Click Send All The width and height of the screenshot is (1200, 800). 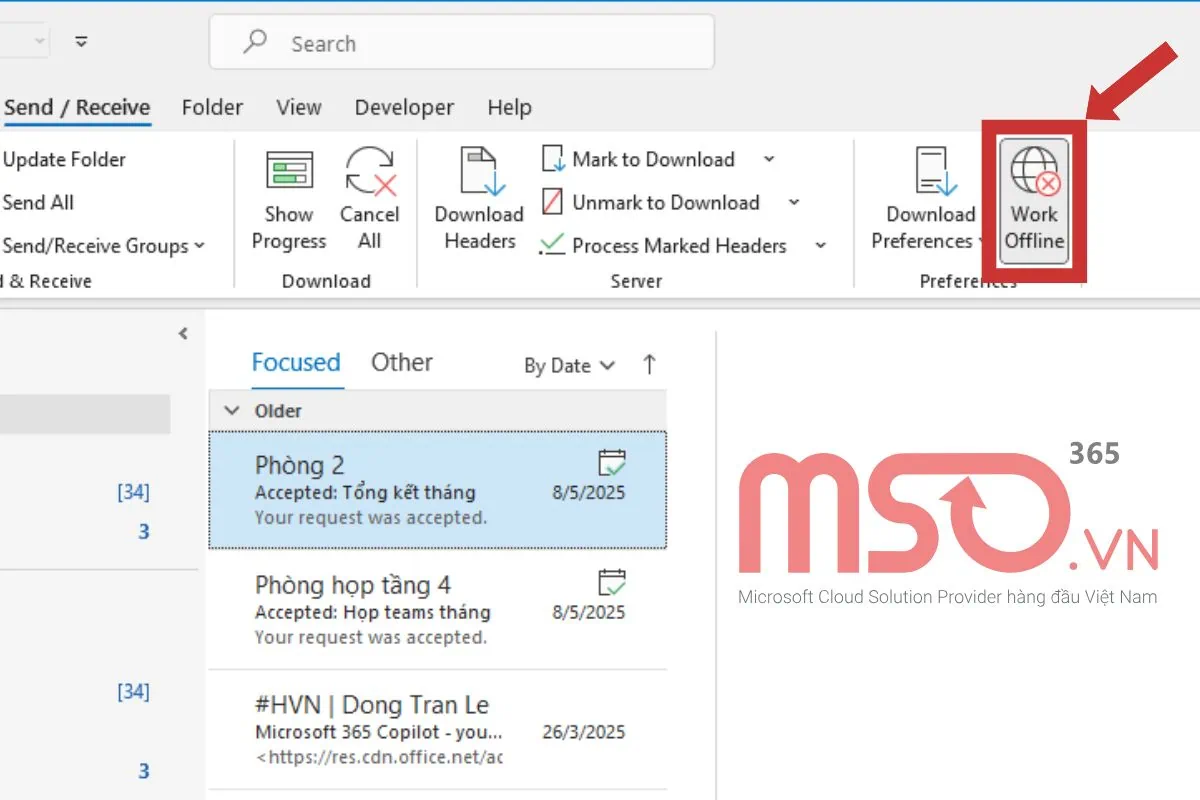pos(38,202)
